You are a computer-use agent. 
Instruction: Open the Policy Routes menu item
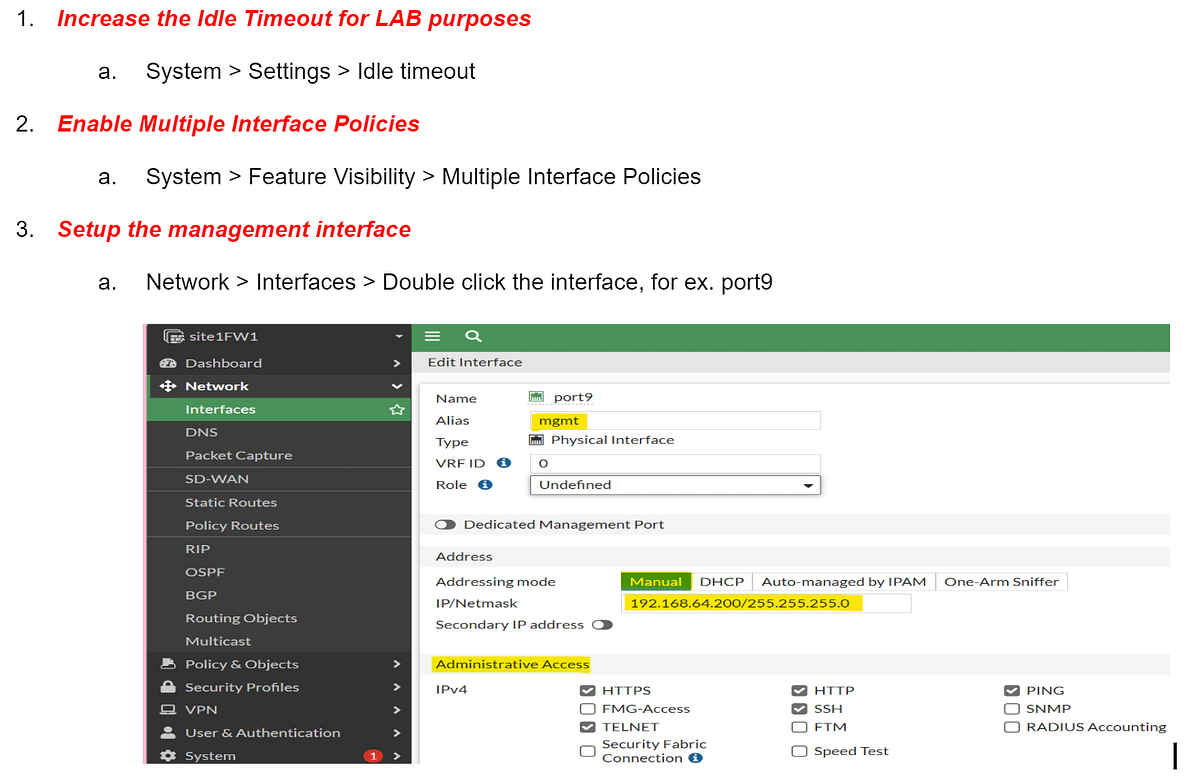[279, 525]
